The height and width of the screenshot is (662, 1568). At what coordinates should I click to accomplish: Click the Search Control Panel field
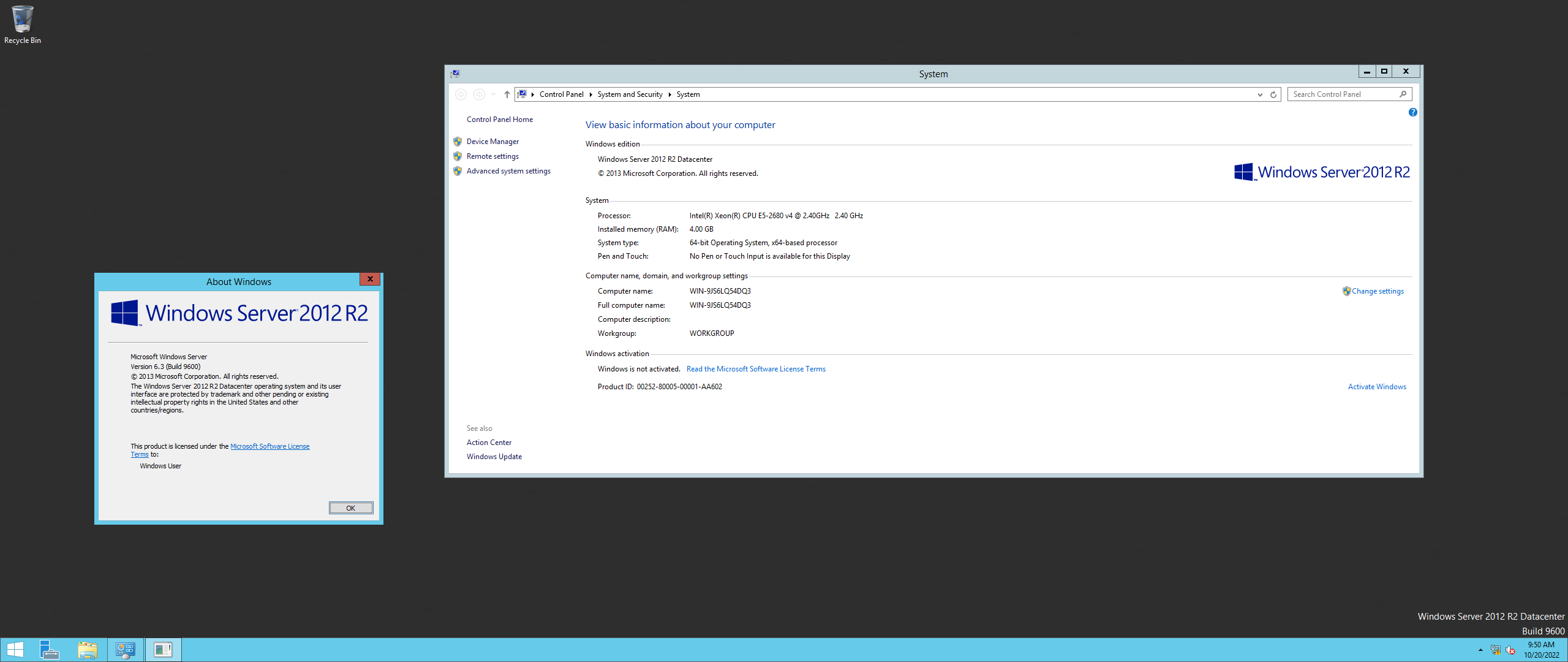pos(1341,94)
